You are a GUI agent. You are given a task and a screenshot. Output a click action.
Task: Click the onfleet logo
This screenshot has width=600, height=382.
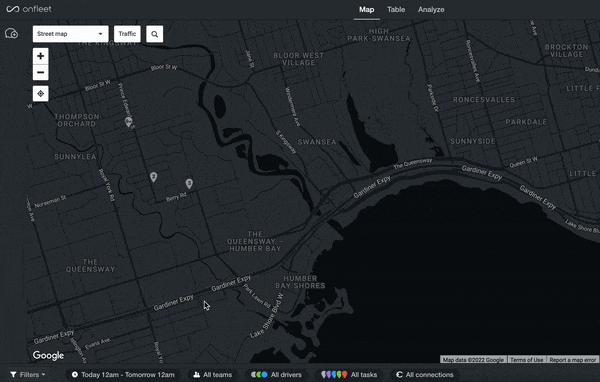29,9
